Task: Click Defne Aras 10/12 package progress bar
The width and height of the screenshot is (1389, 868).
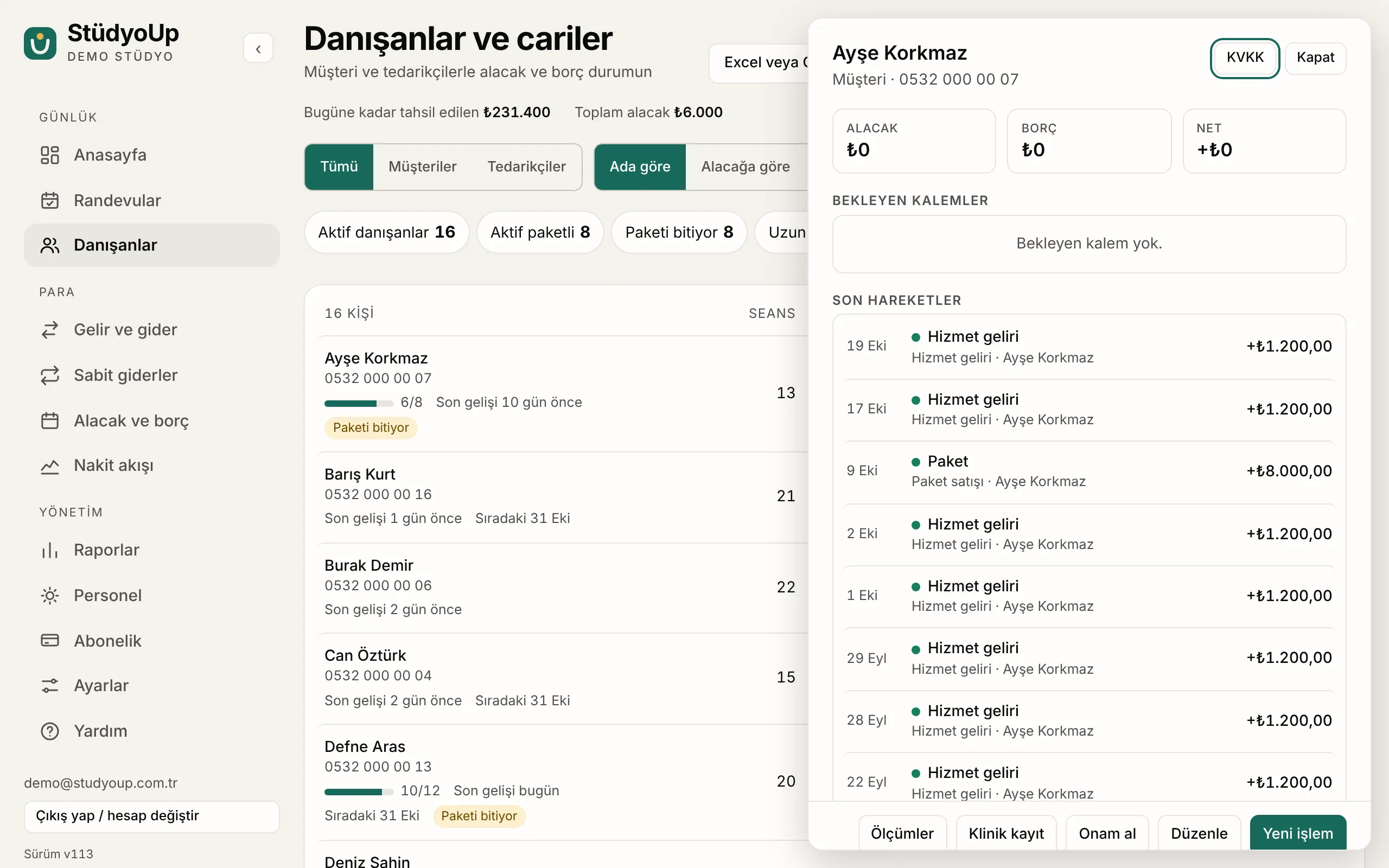Action: (x=359, y=792)
